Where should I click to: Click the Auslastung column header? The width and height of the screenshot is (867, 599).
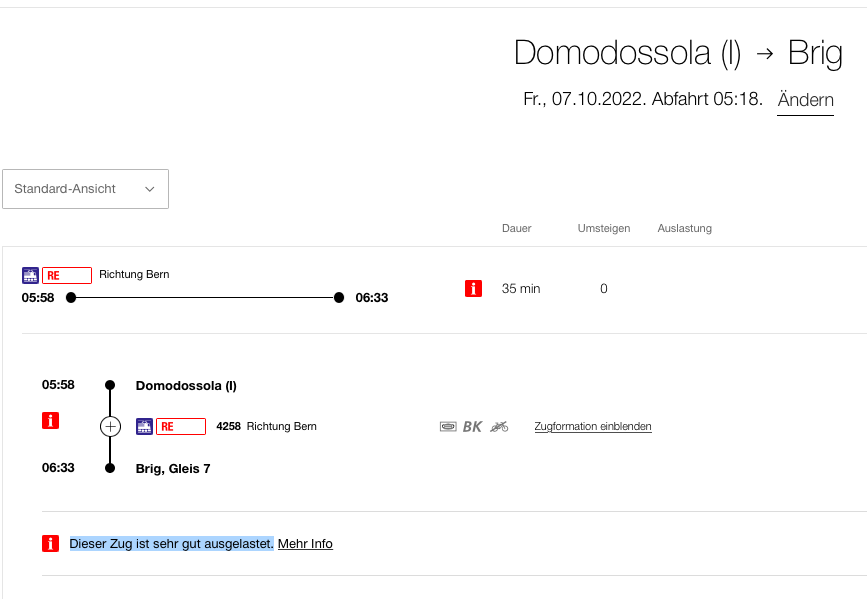coord(685,228)
